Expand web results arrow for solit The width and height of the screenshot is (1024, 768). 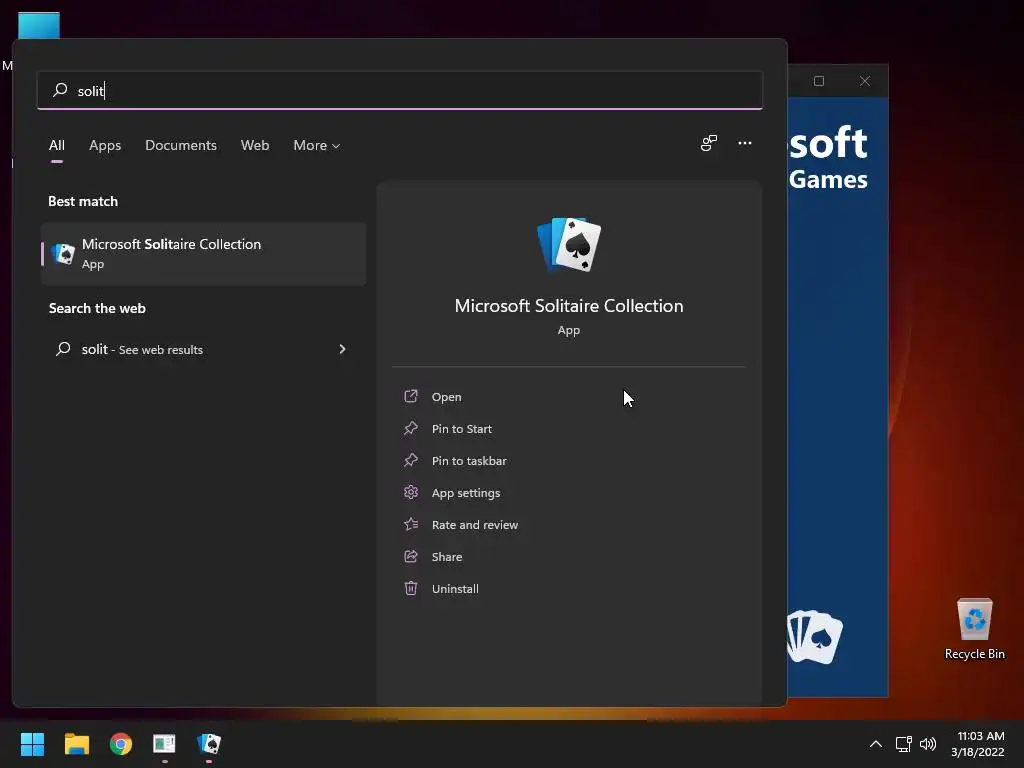point(342,349)
